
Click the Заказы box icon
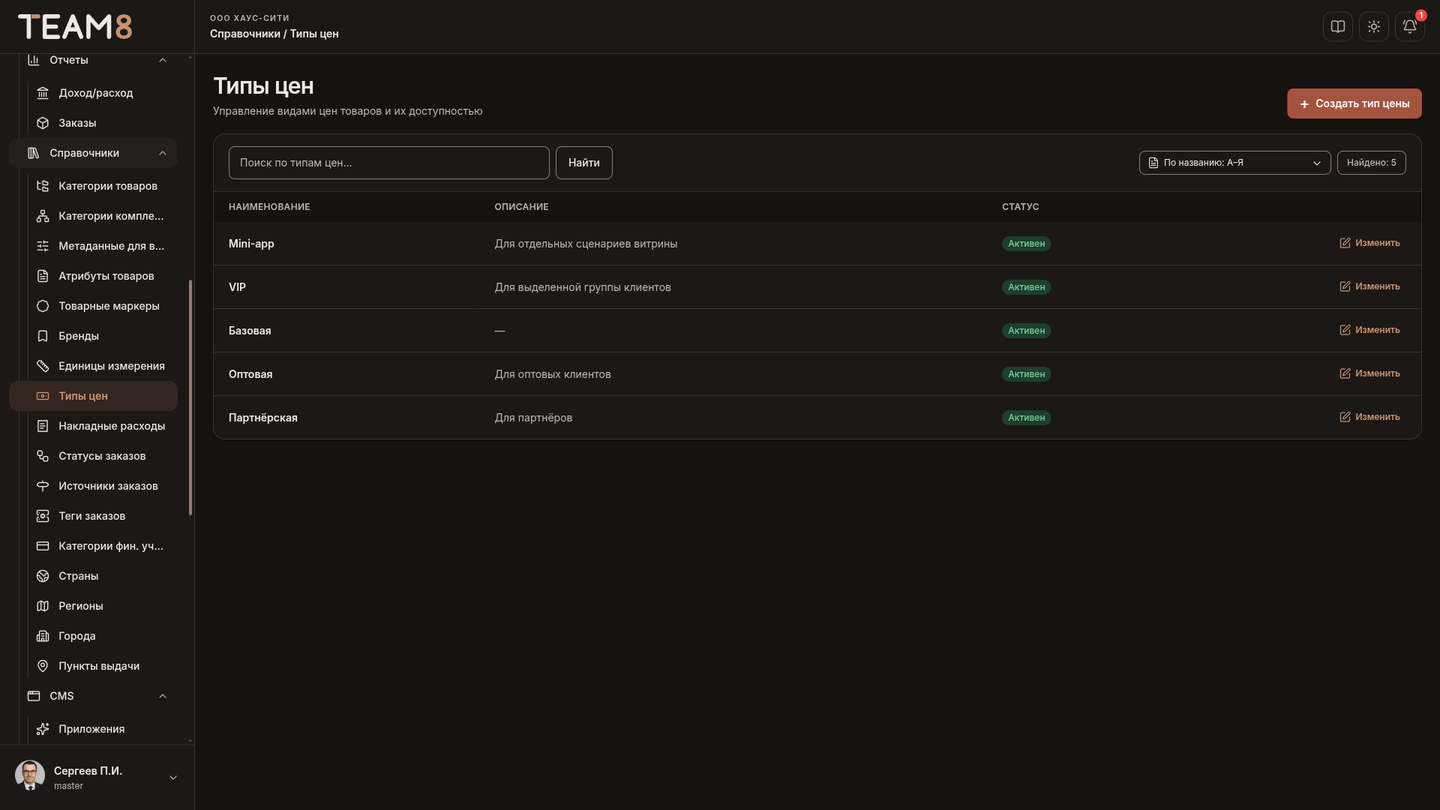coord(43,123)
